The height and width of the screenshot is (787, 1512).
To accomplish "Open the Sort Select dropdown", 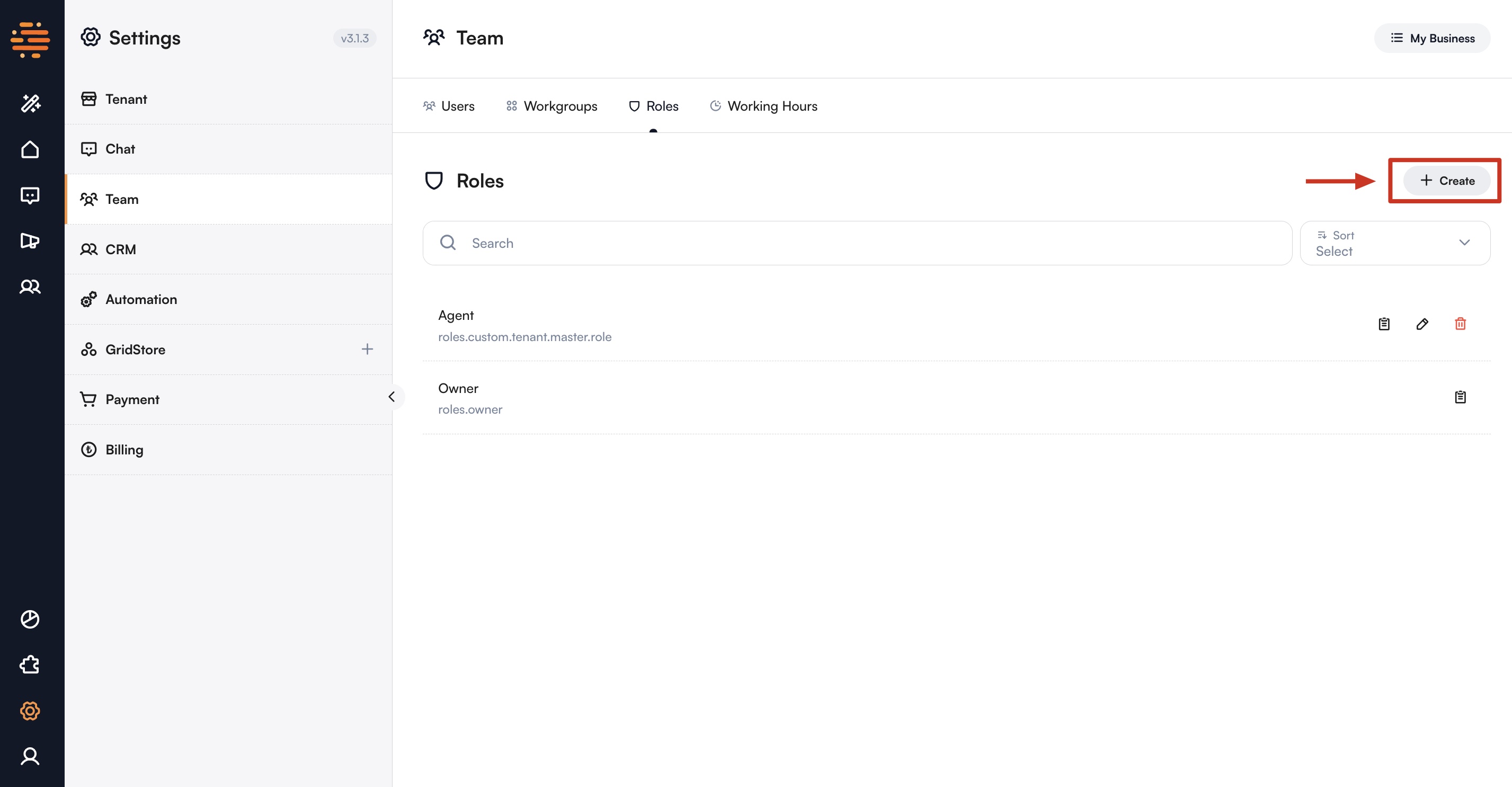I will click(1394, 243).
